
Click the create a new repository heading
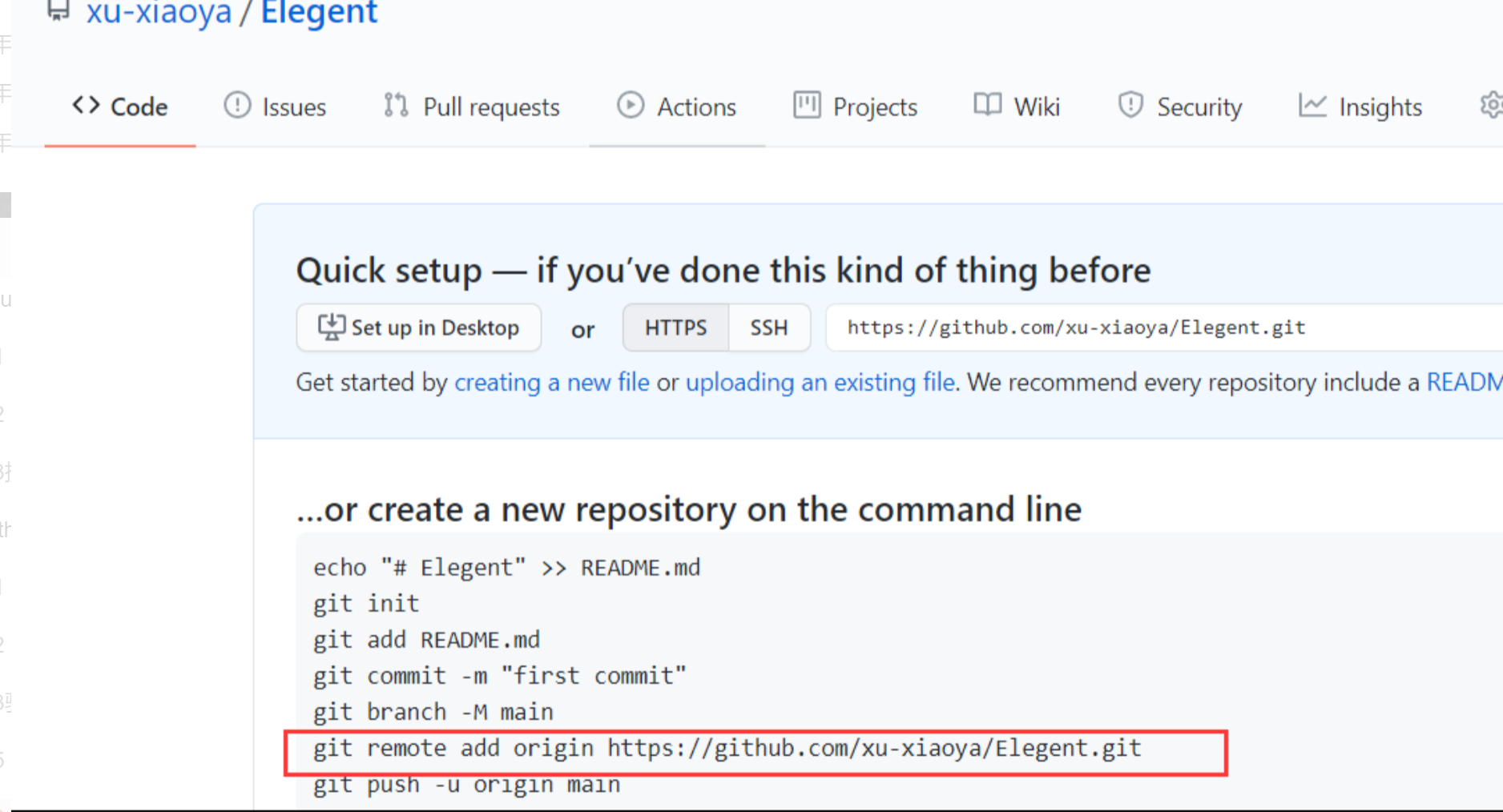[x=689, y=509]
